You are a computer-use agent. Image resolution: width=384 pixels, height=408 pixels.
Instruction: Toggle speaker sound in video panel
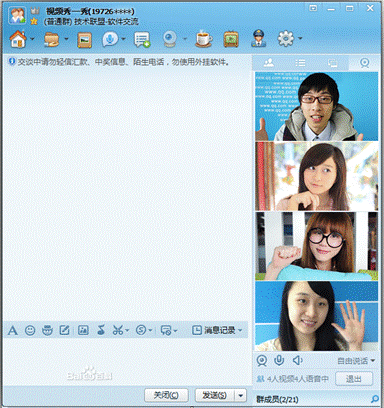[x=297, y=360]
